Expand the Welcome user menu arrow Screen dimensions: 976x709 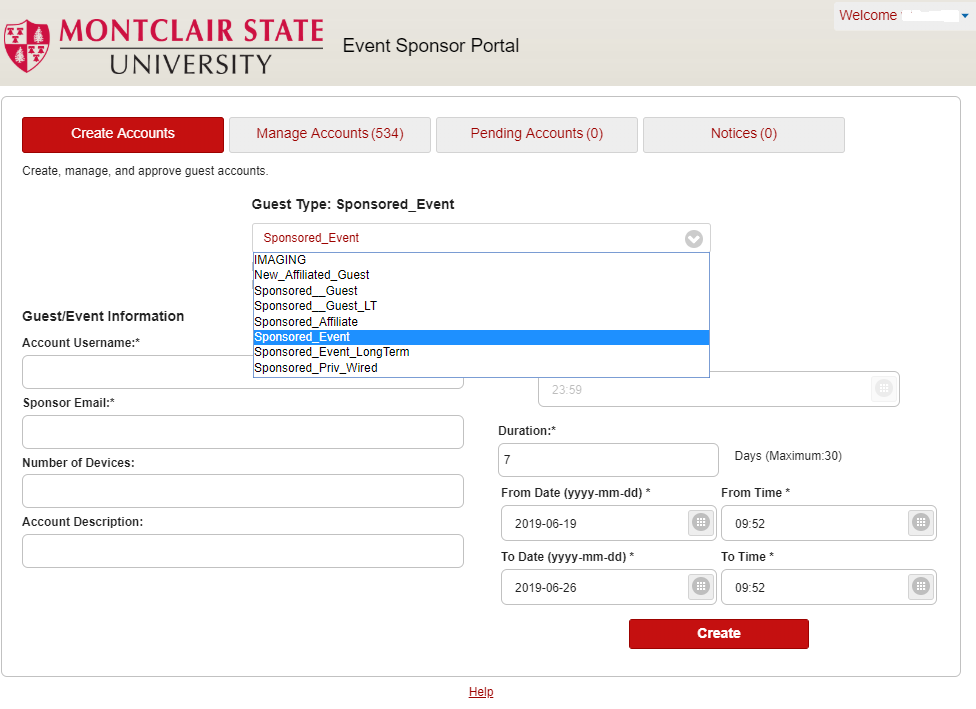[x=964, y=16]
